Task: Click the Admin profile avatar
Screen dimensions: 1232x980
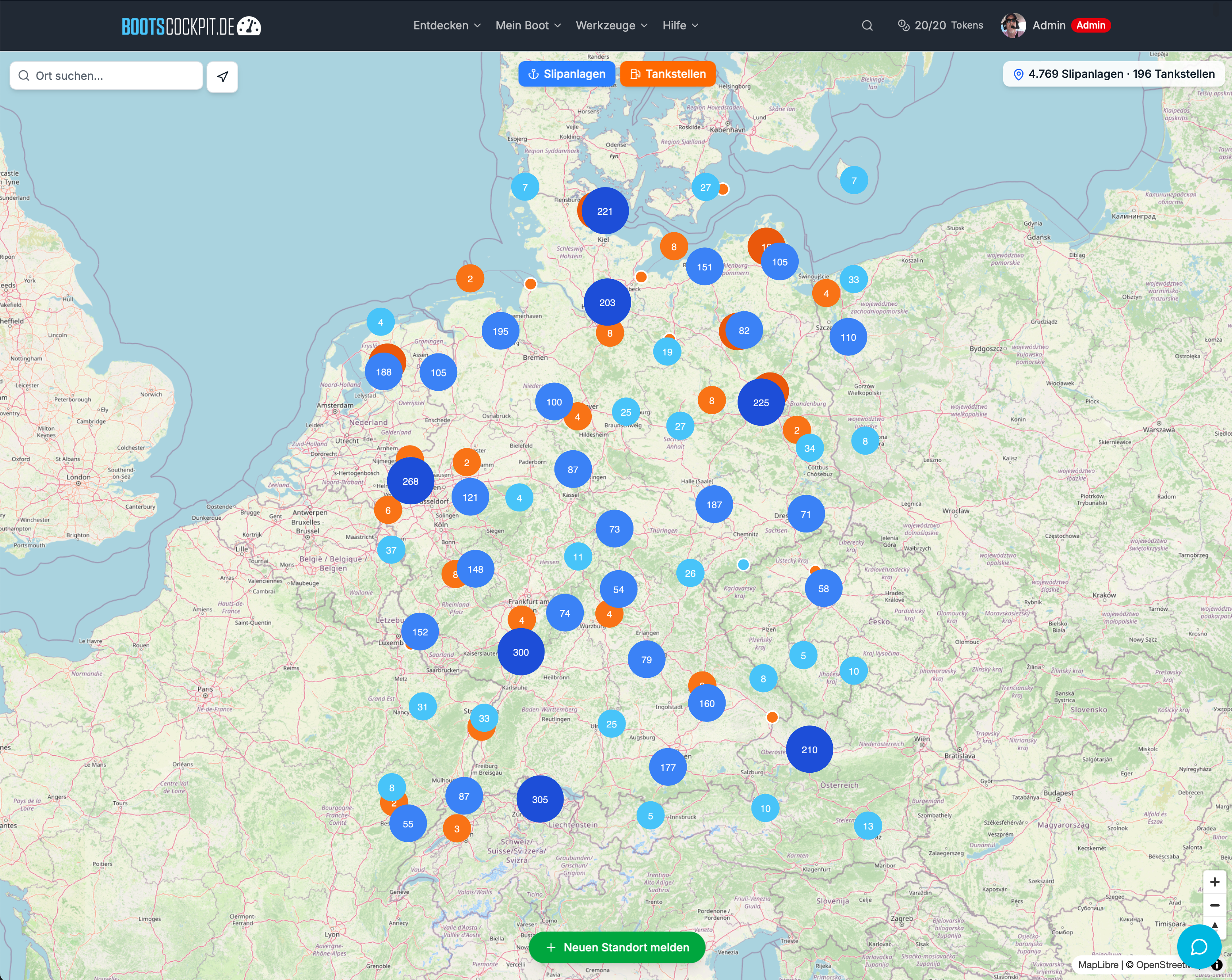Action: pos(1013,25)
